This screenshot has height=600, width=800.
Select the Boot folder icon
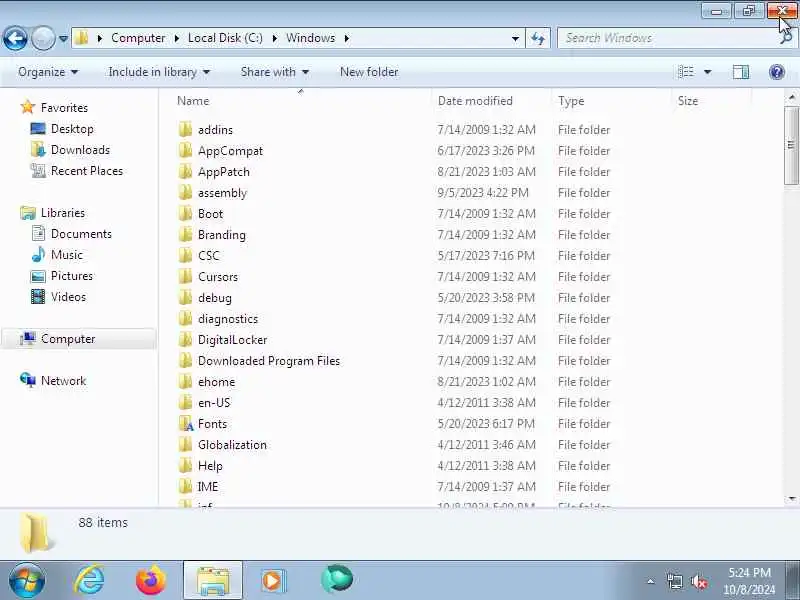[186, 213]
